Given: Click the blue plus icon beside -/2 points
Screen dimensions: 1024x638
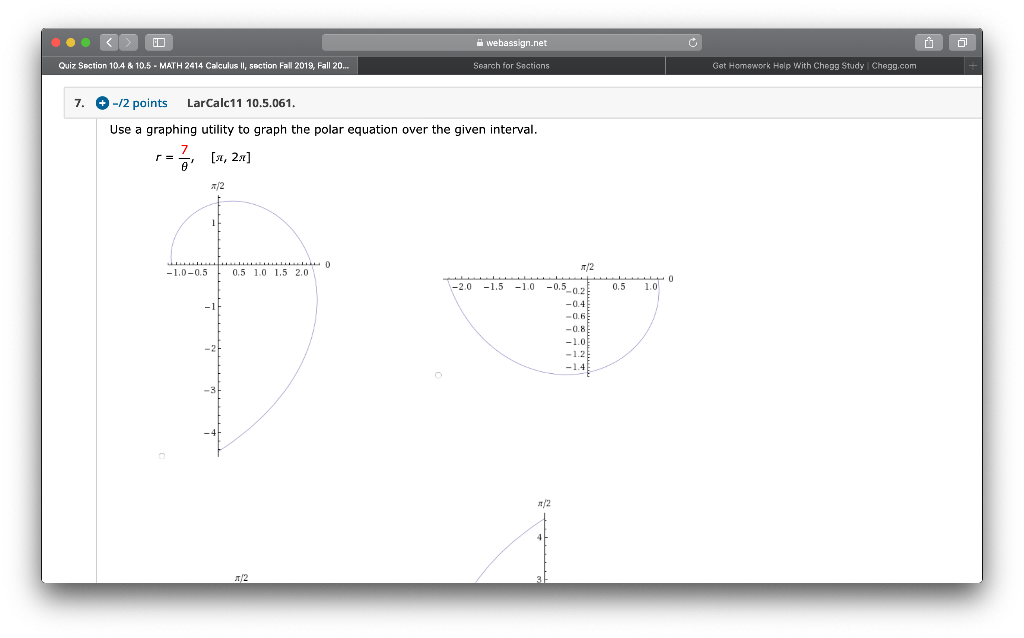Looking at the screenshot, I should coord(100,102).
